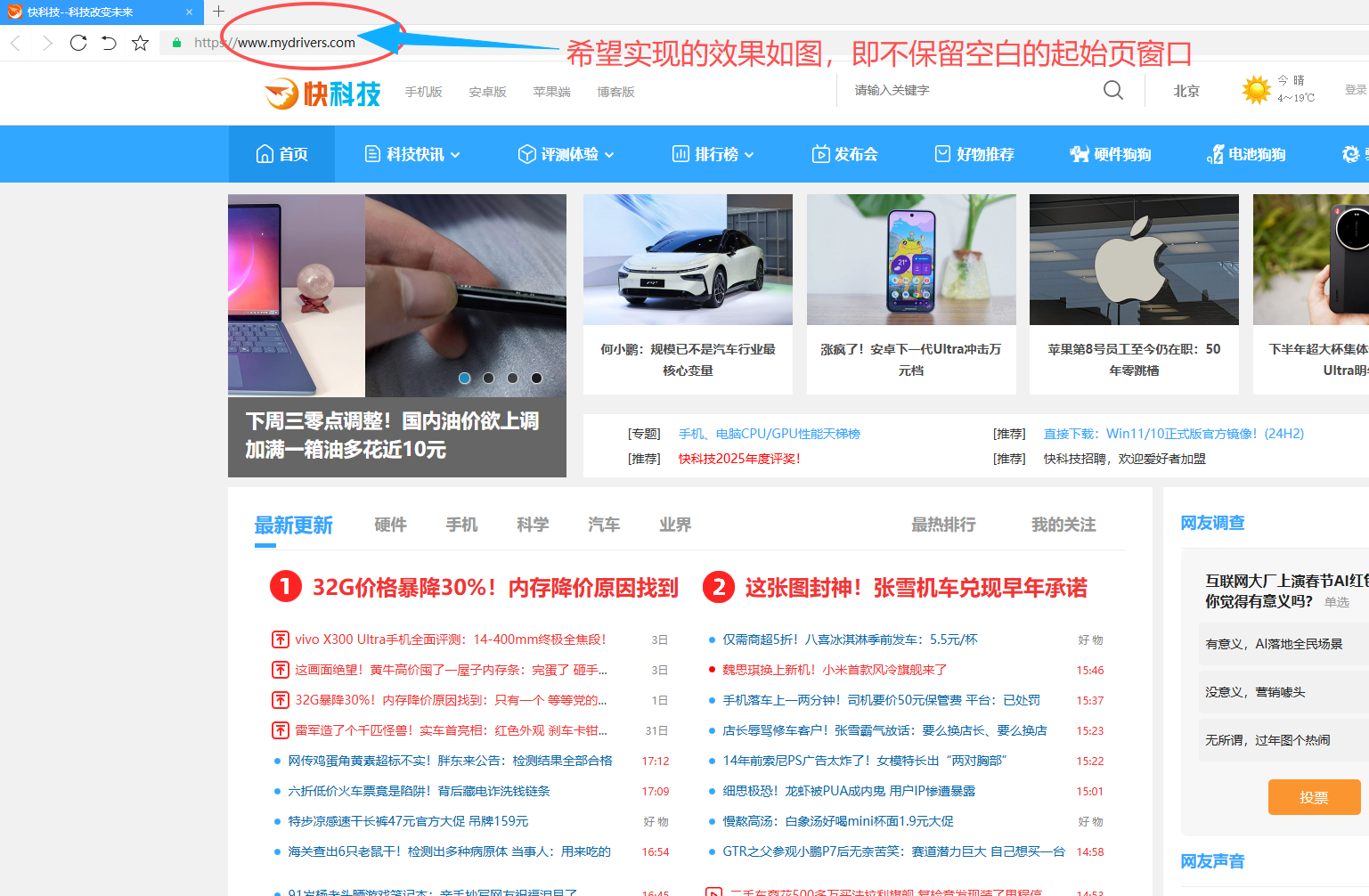Open a new tab with the plus icon
Image resolution: width=1369 pixels, height=896 pixels.
[218, 12]
